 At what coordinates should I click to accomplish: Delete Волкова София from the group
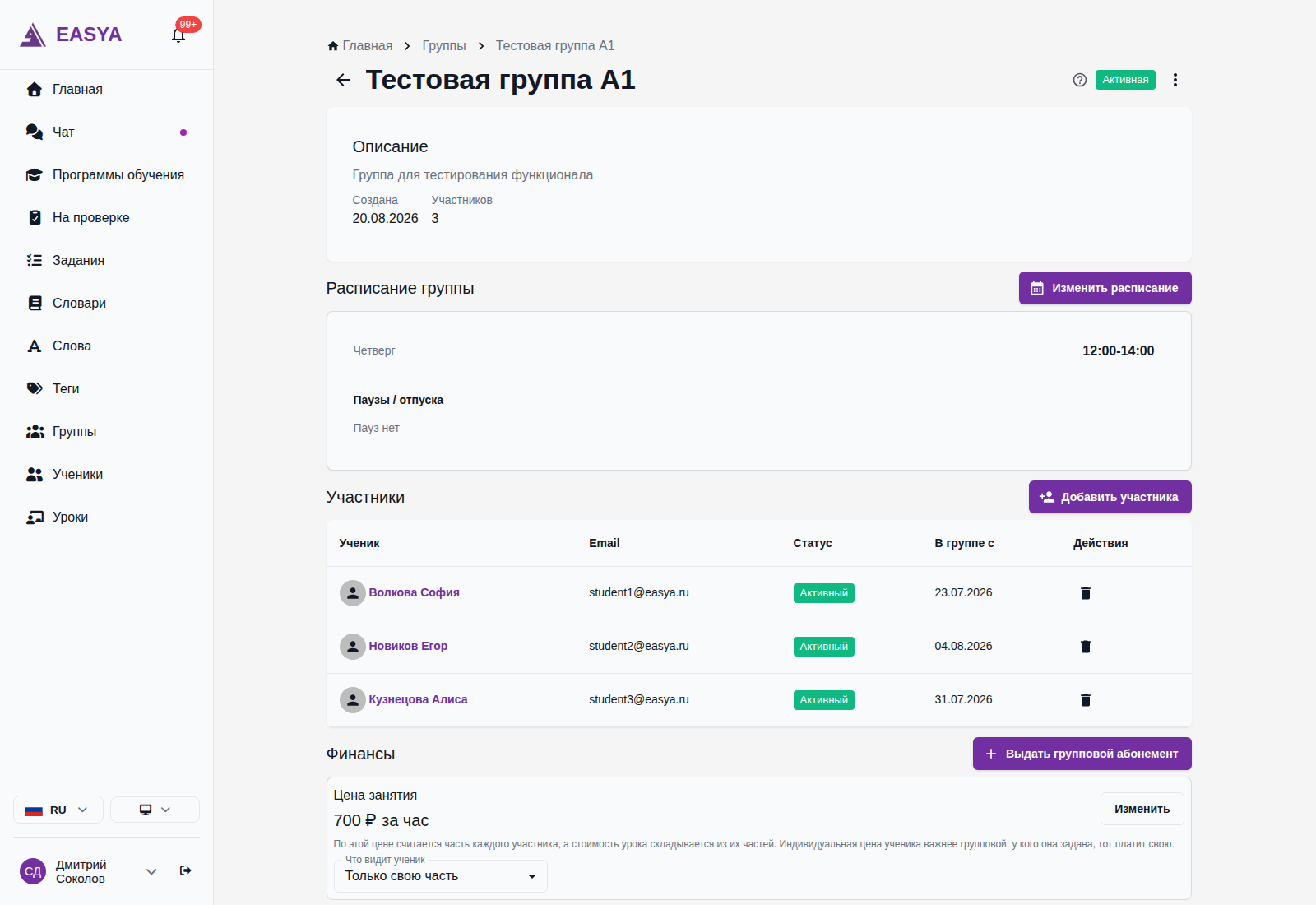[x=1086, y=593]
